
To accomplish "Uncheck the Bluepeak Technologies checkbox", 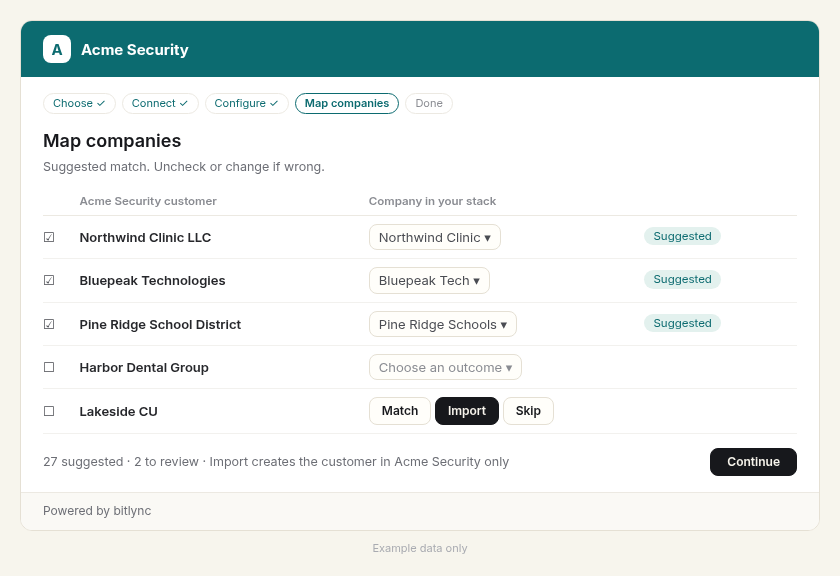I will point(49,280).
